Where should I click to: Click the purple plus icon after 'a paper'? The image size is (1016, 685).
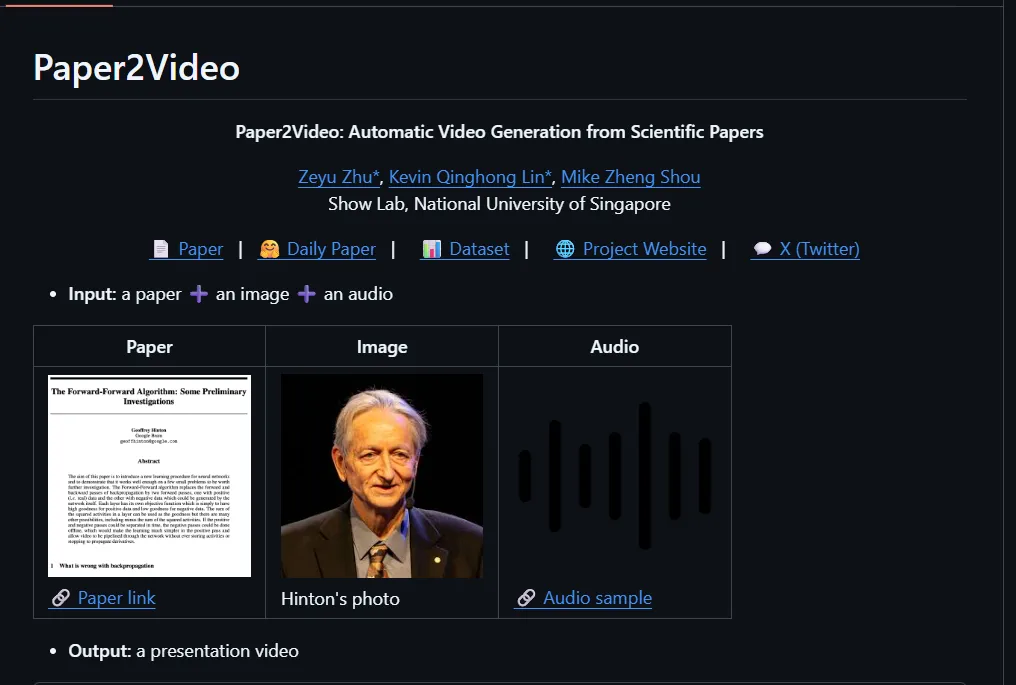[199, 294]
